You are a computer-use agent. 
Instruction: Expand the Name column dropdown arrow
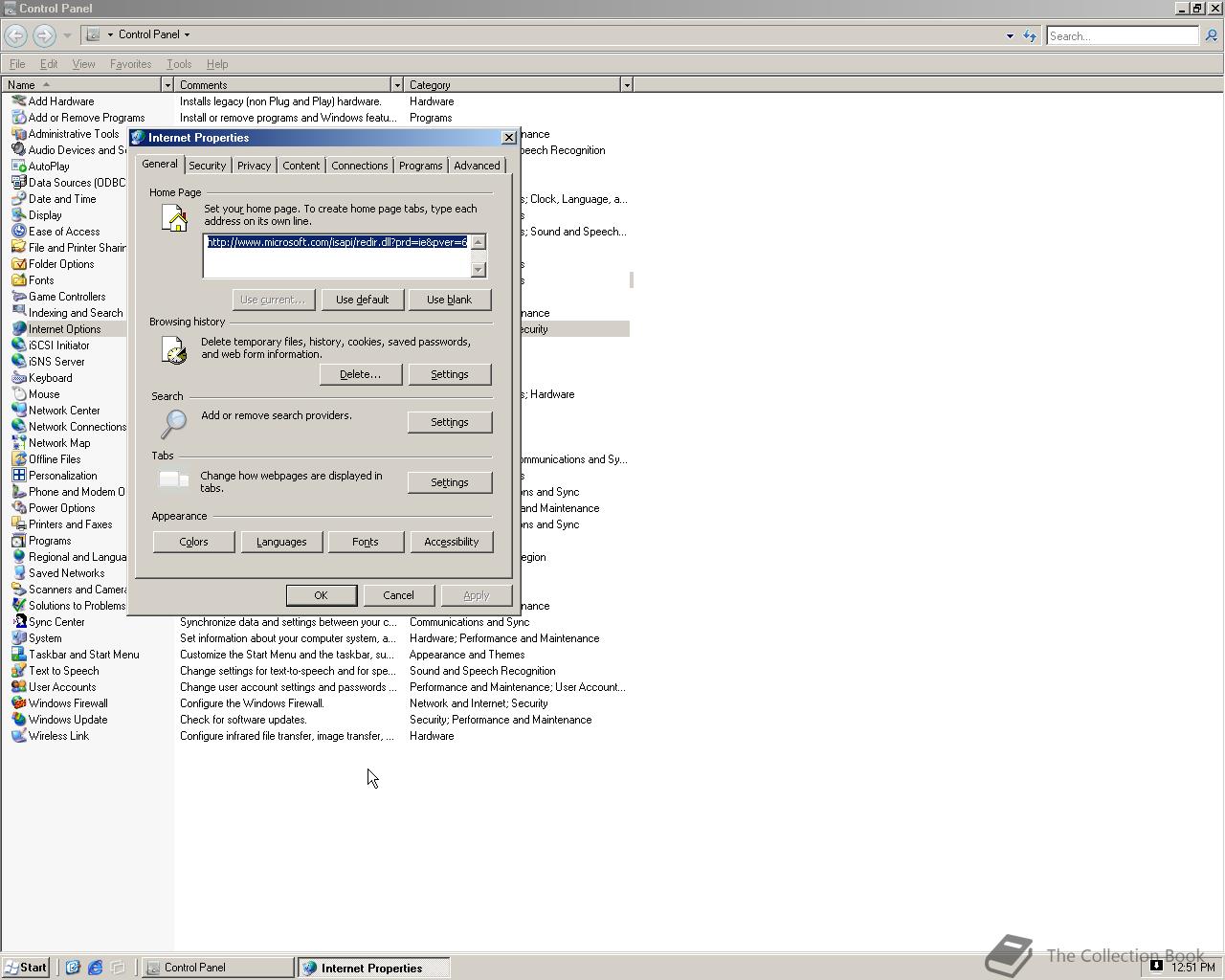[167, 85]
